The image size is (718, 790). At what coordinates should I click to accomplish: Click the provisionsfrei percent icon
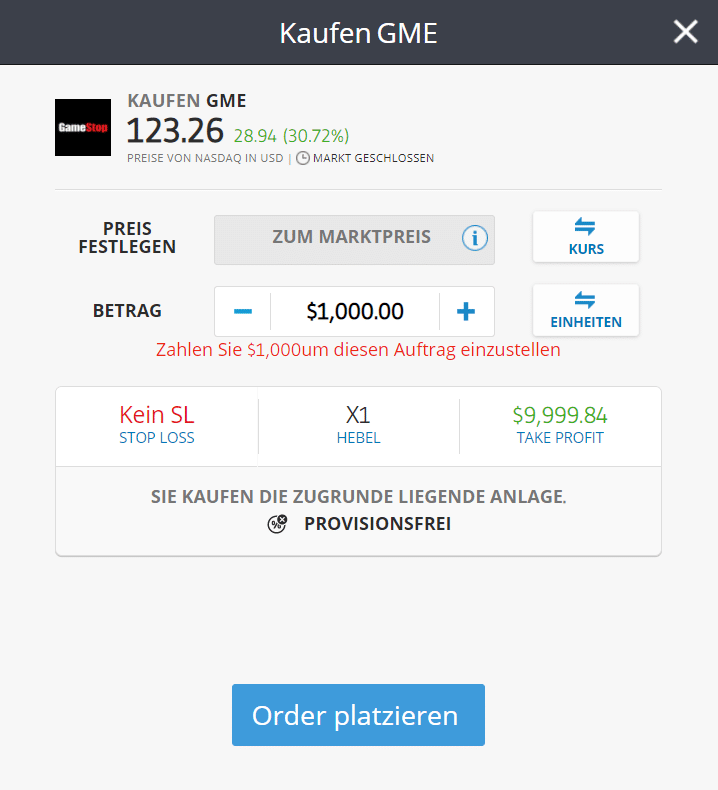pos(277,524)
